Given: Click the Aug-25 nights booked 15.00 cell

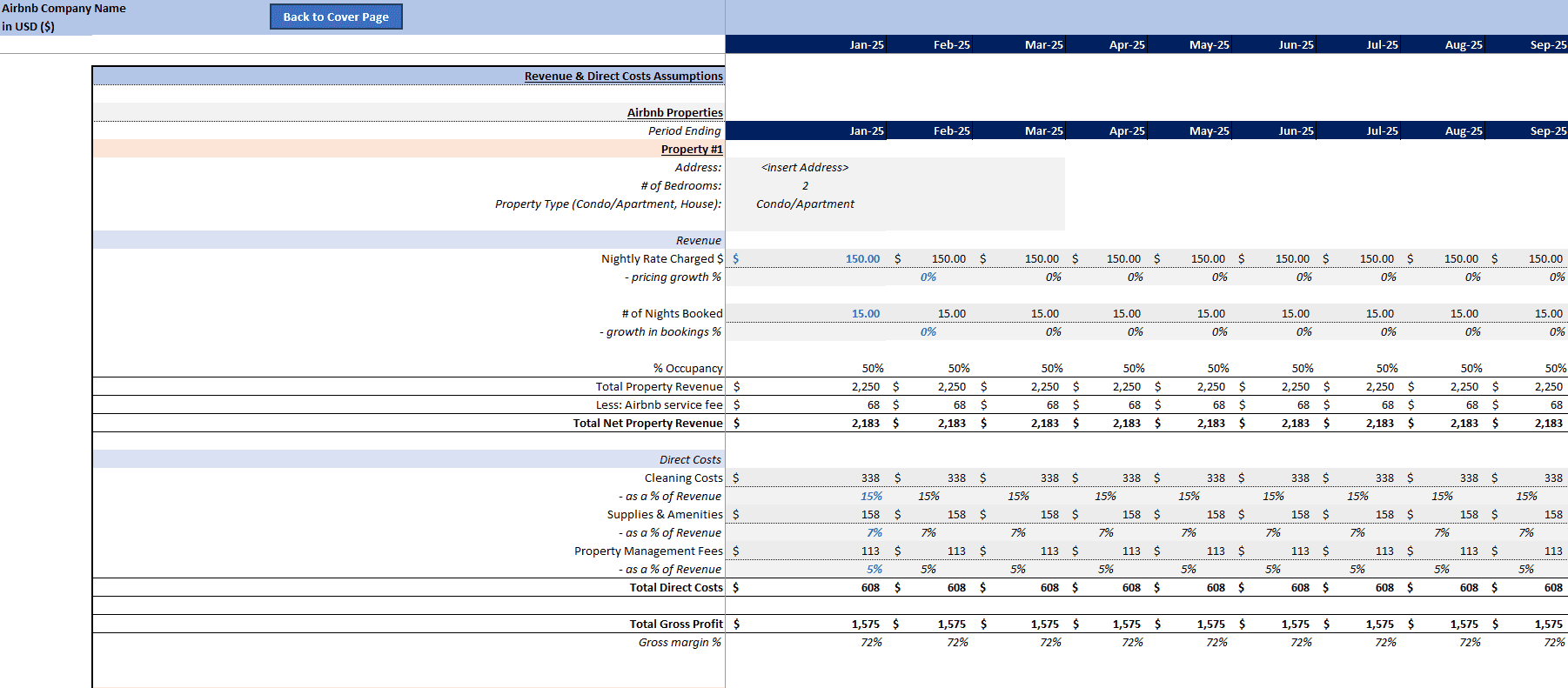Looking at the screenshot, I should [x=1464, y=313].
